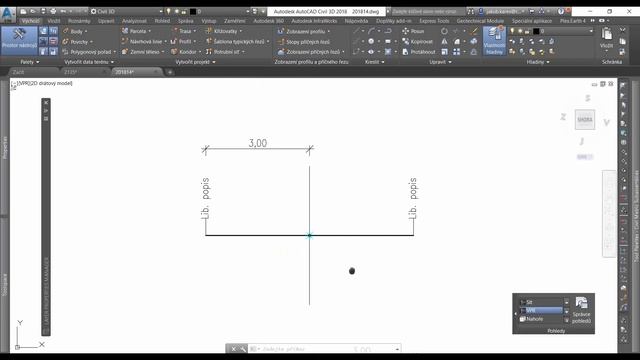Open the Povrchy surfaces dropdown
The image size is (640, 360).
coord(78,42)
